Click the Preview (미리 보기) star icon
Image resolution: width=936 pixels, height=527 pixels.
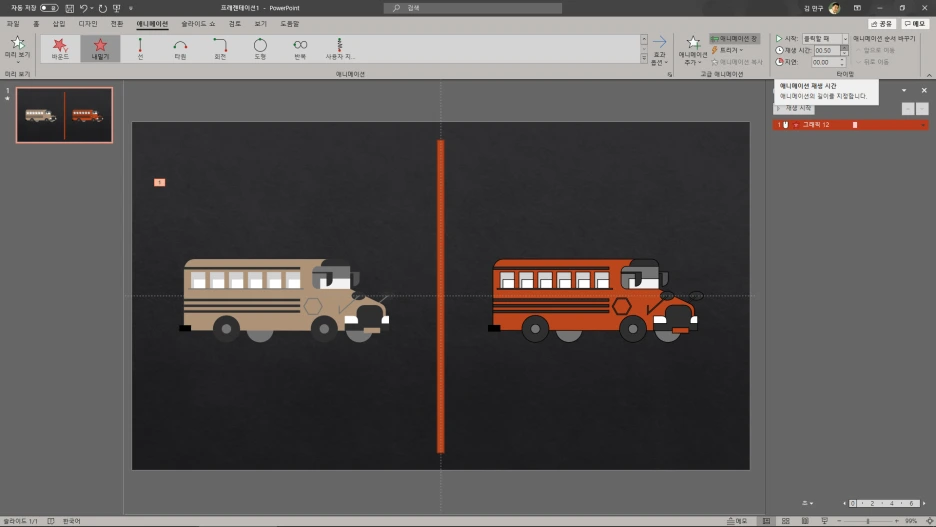(x=17, y=43)
